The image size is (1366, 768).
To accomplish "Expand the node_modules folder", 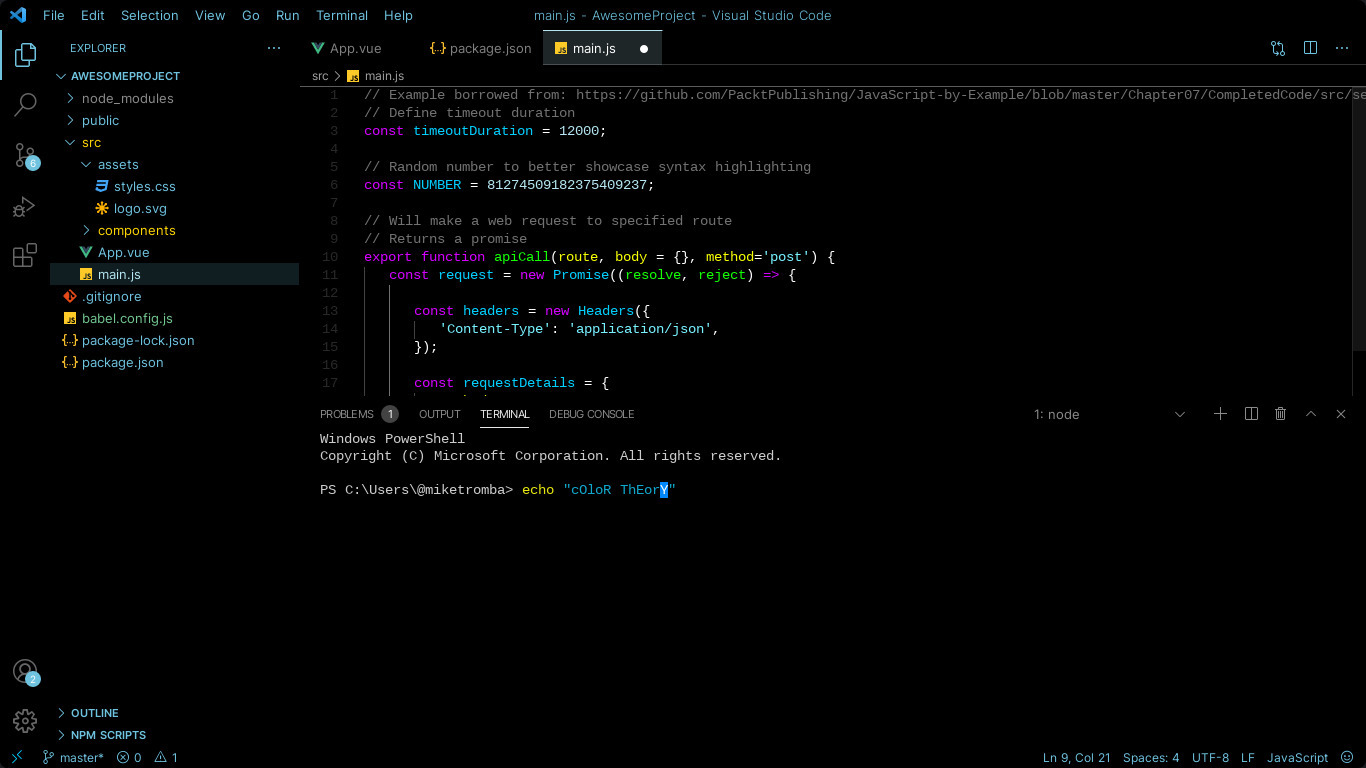I will pos(127,98).
